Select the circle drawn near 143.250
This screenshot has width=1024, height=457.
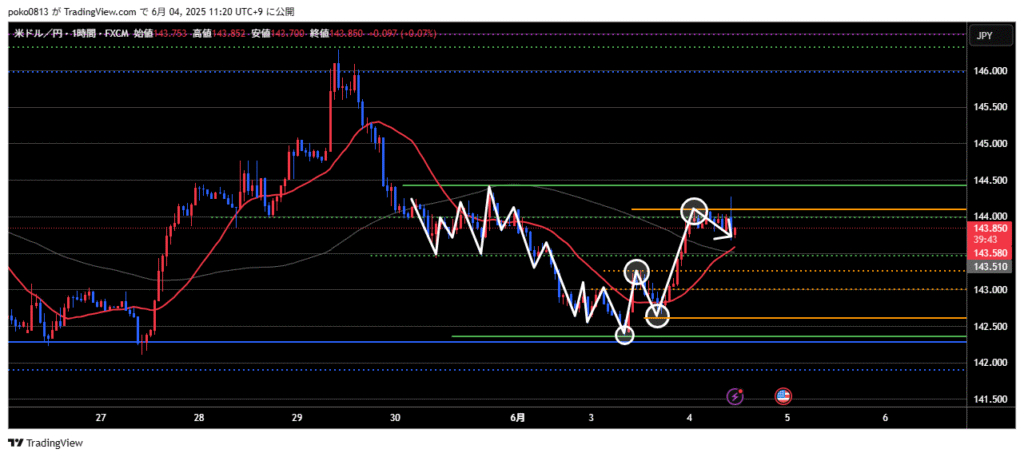pos(638,271)
